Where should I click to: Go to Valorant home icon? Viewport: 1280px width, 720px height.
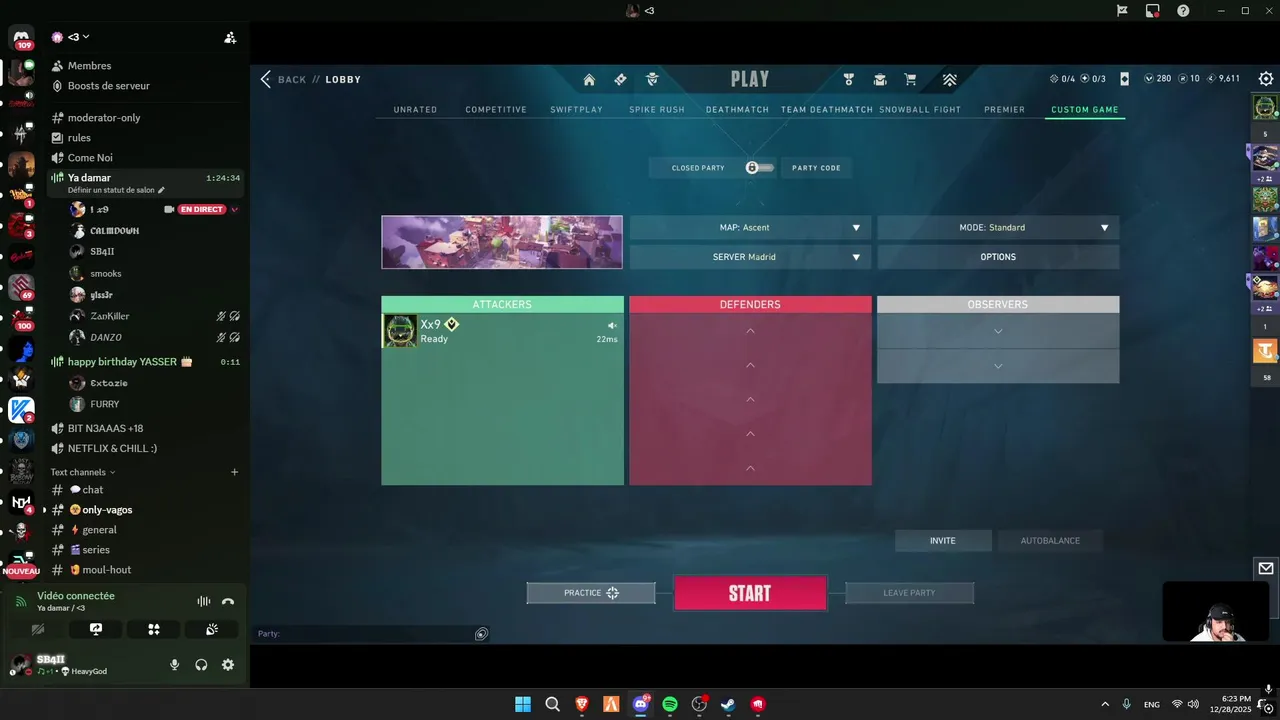click(589, 80)
